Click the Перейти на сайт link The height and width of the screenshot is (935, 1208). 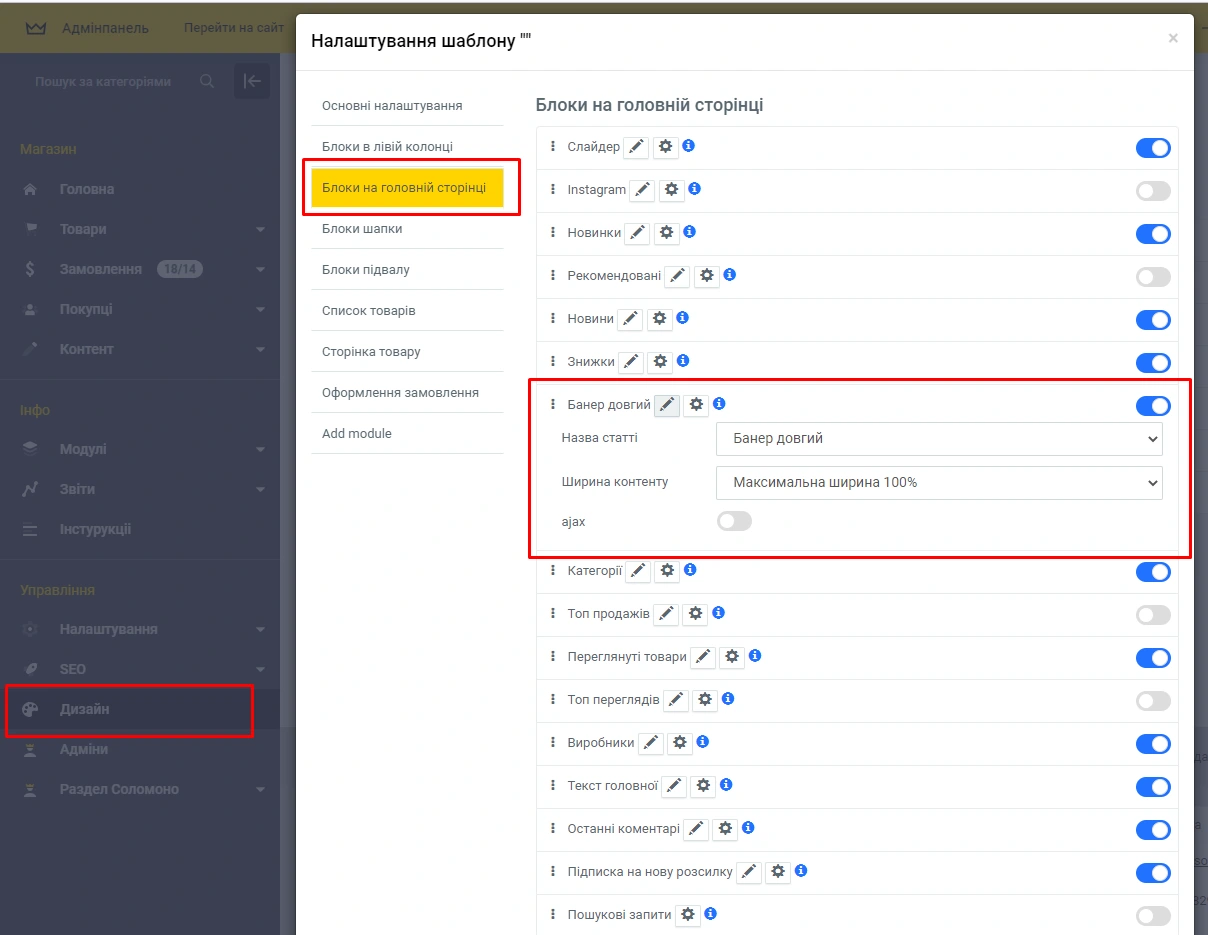pyautogui.click(x=234, y=28)
